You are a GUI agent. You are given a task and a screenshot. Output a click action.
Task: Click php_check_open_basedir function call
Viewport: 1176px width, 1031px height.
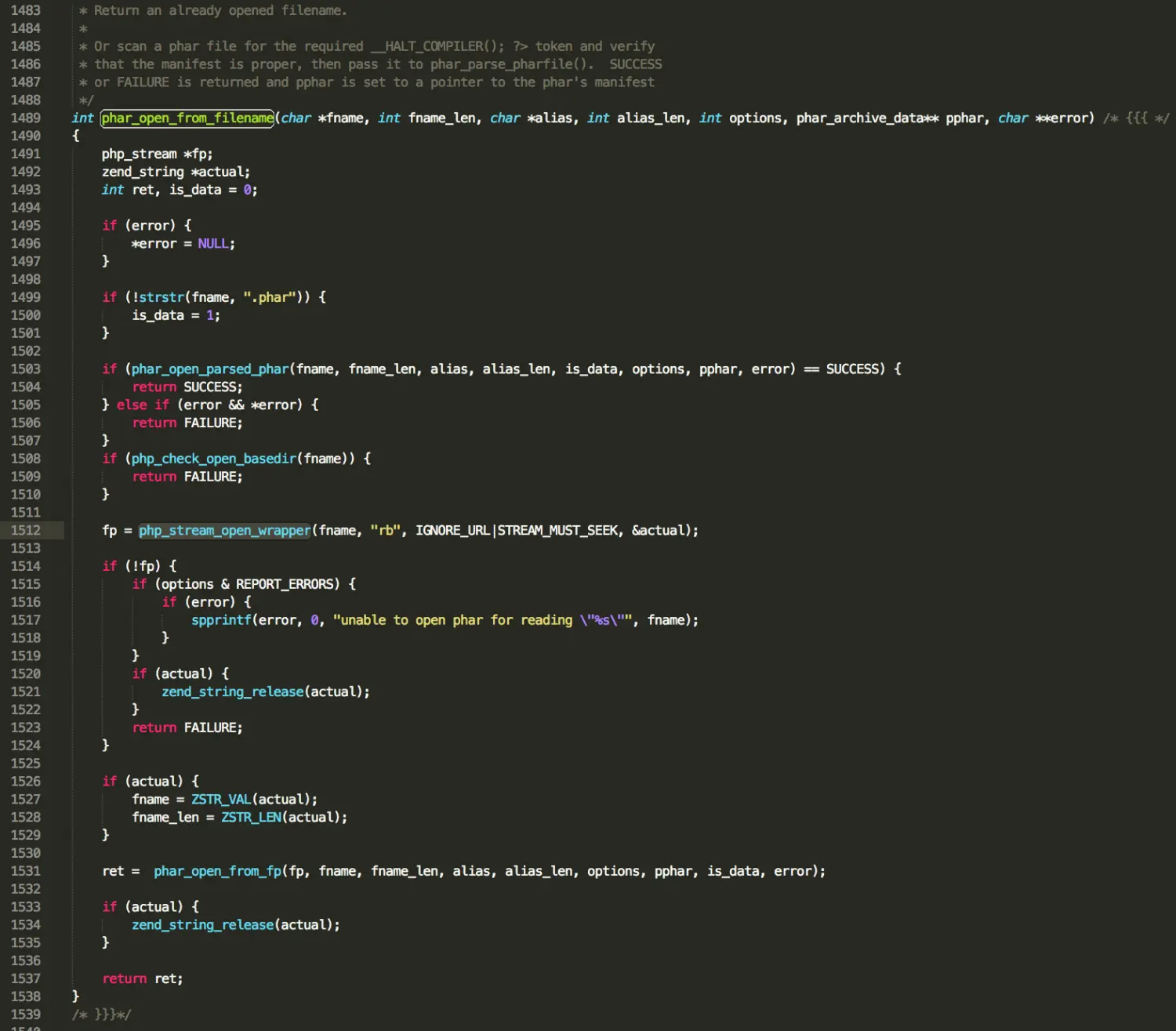tap(214, 459)
